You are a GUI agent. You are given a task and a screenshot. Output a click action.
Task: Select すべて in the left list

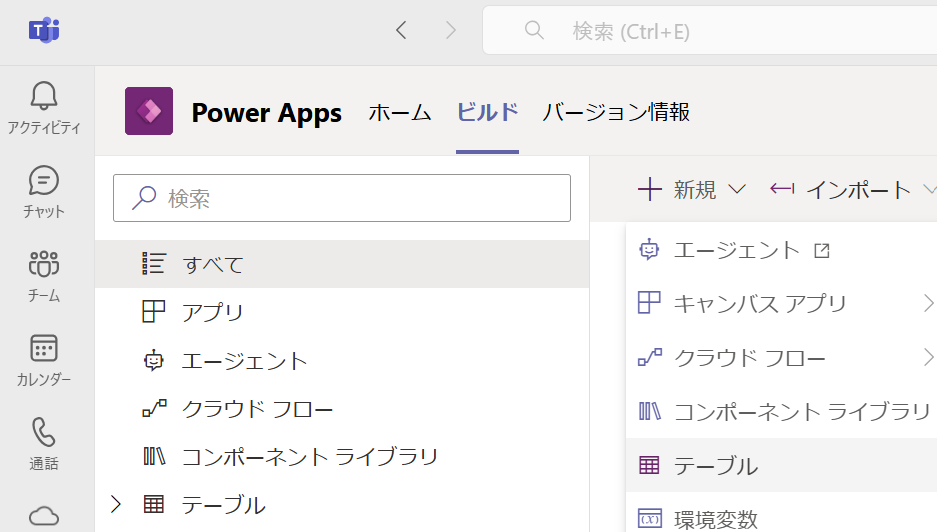click(342, 264)
